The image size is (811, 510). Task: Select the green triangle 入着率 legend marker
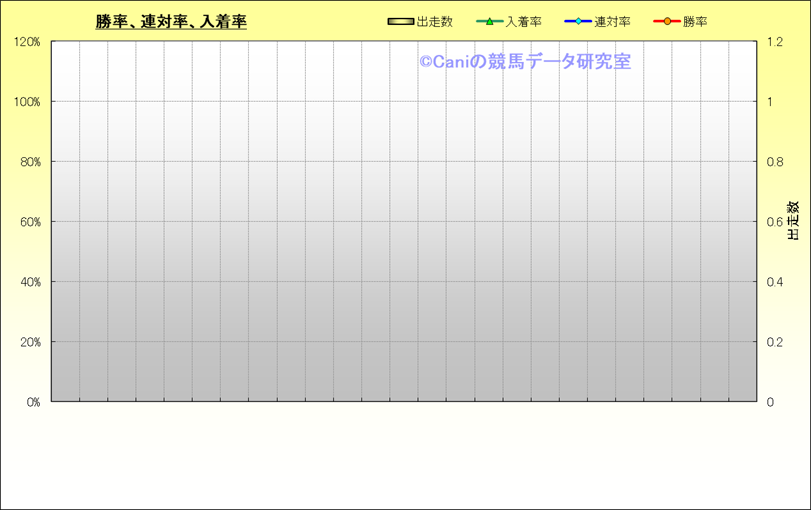[490, 21]
